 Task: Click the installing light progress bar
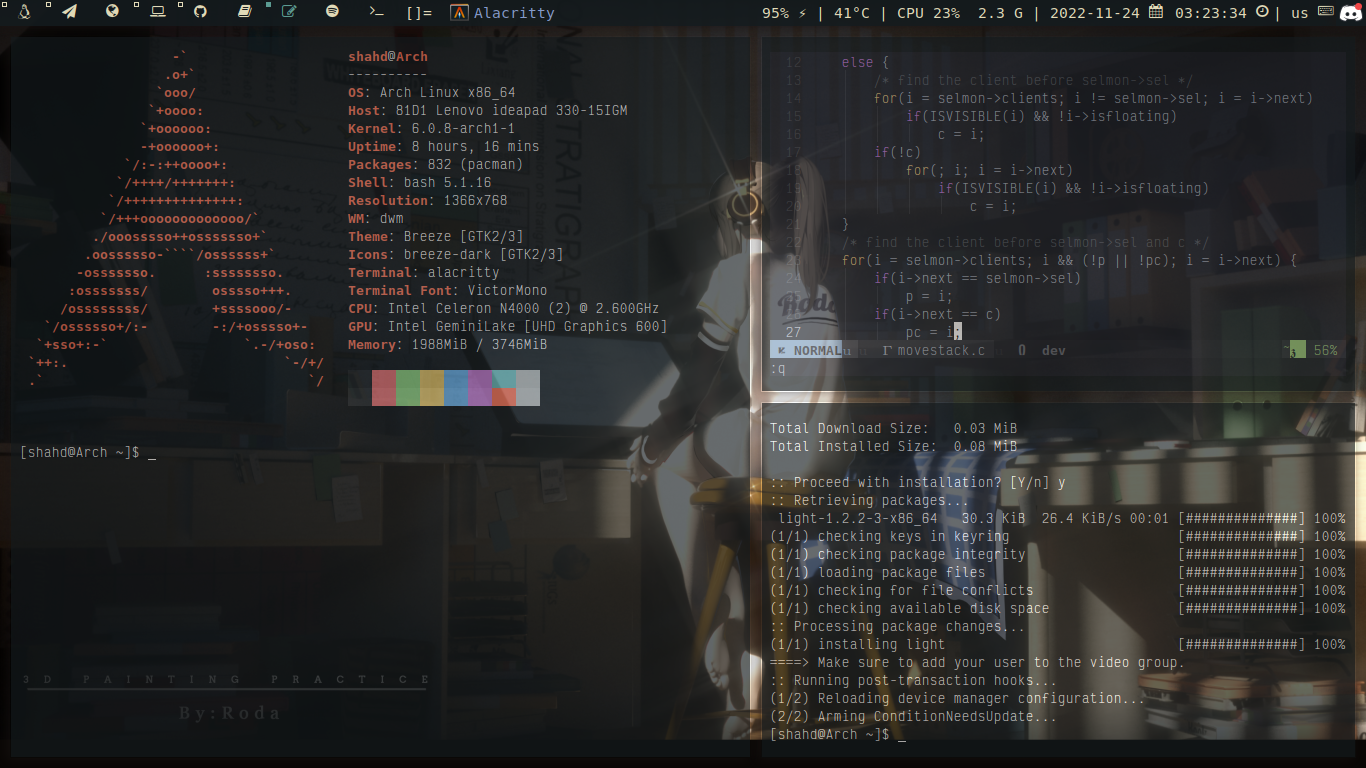[1242, 644]
